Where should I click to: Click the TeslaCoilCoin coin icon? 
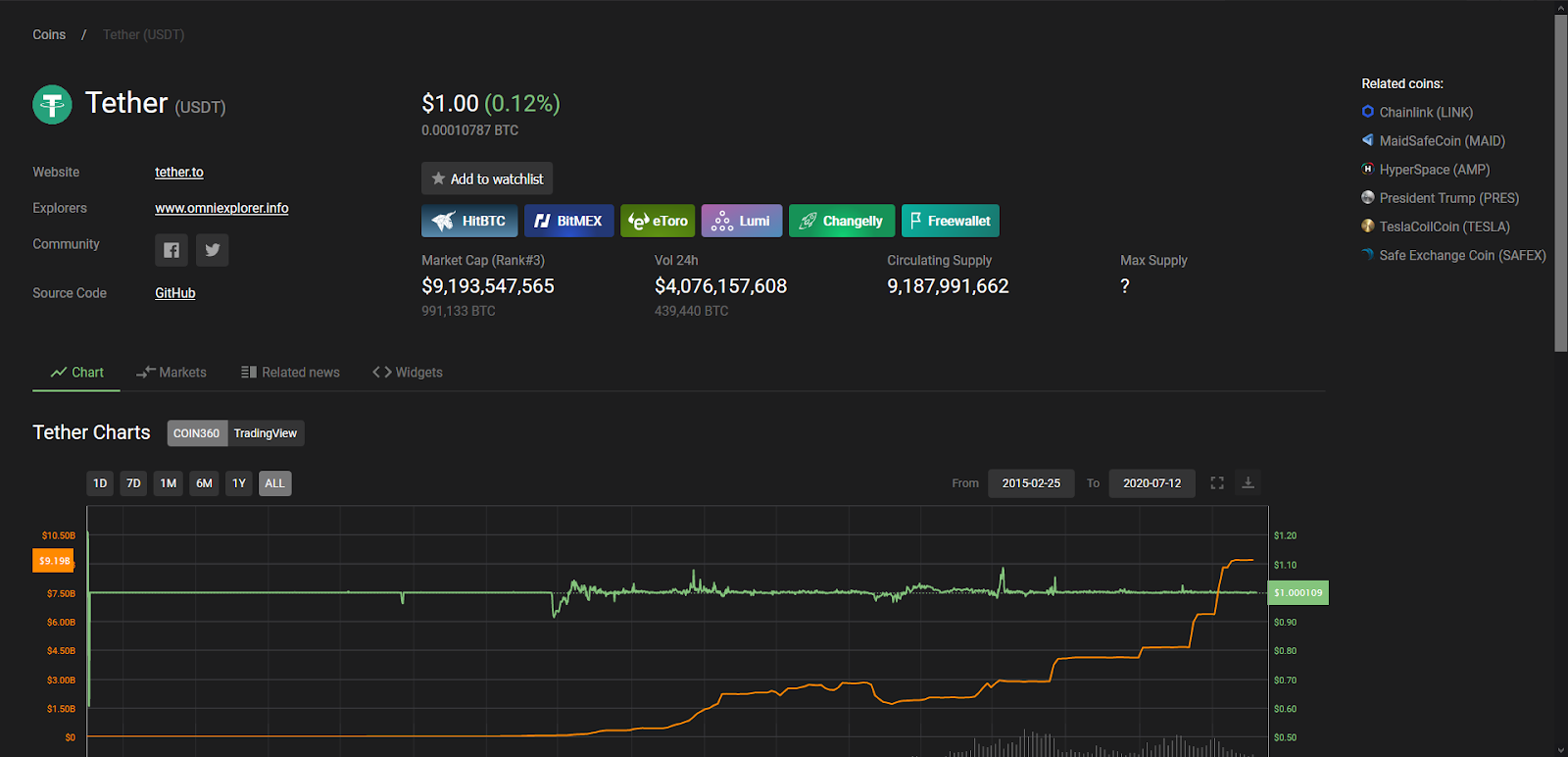coord(1368,226)
